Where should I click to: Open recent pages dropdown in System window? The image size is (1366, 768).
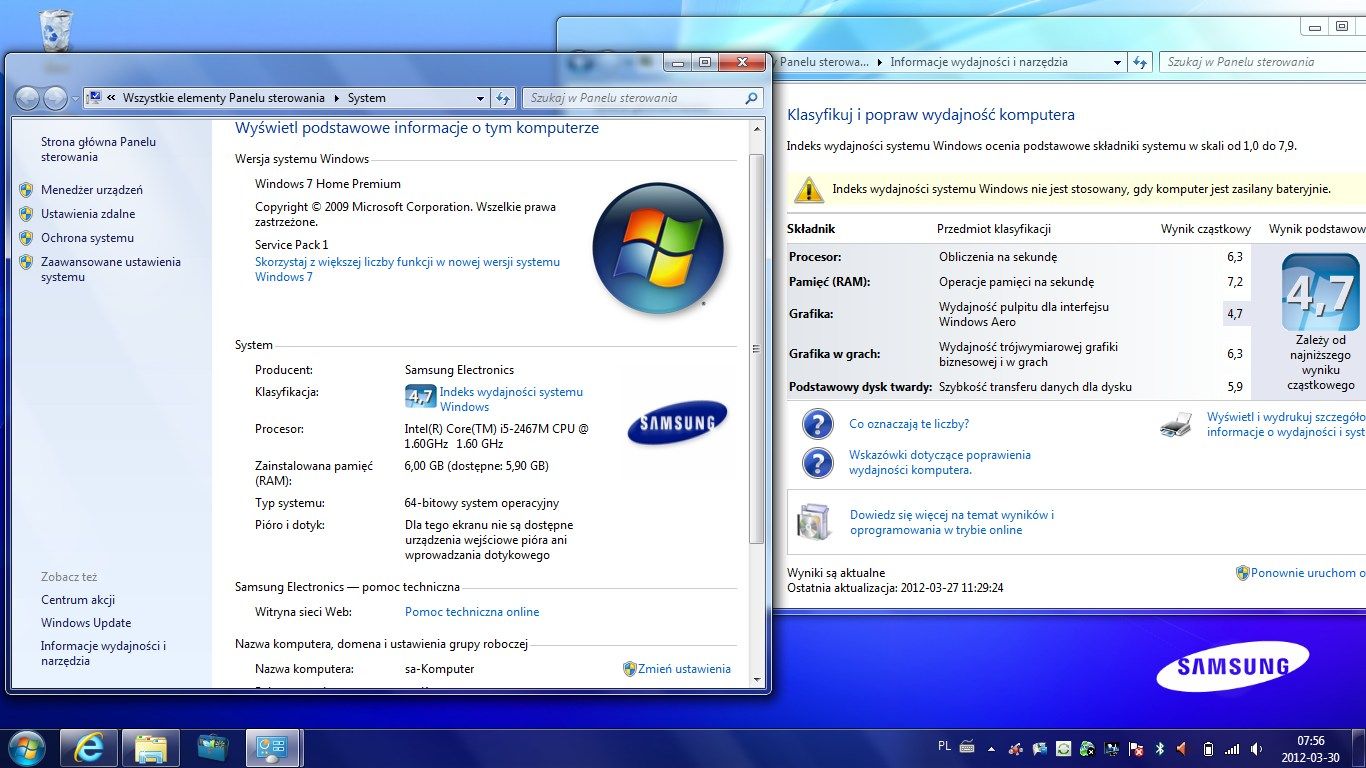[75, 98]
